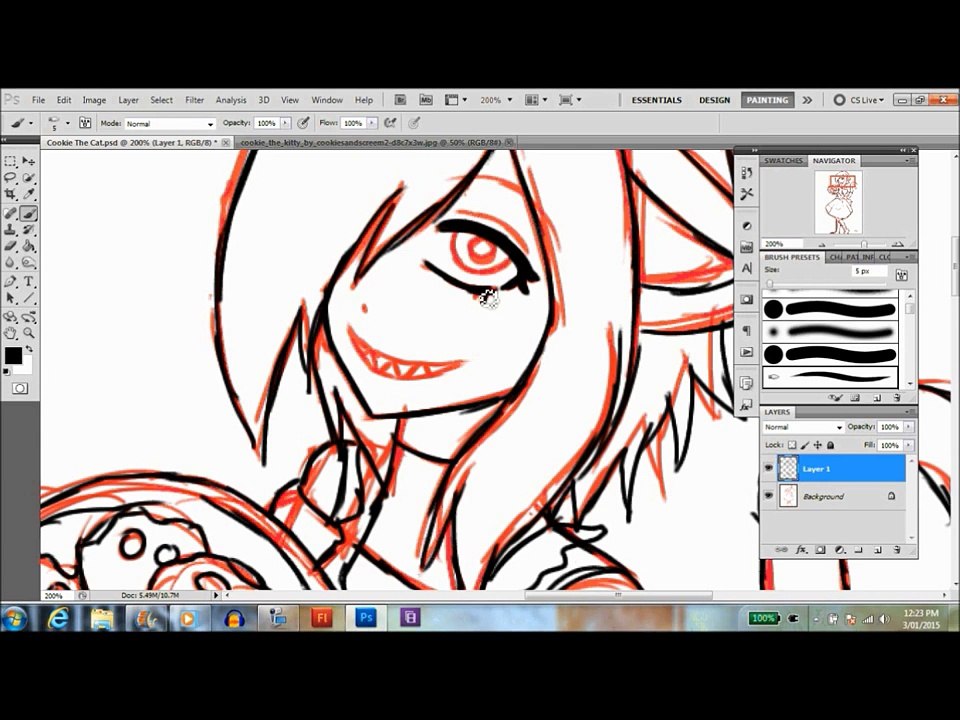This screenshot has height=720, width=960.
Task: Select the Paint Bucket tool
Action: [29, 246]
